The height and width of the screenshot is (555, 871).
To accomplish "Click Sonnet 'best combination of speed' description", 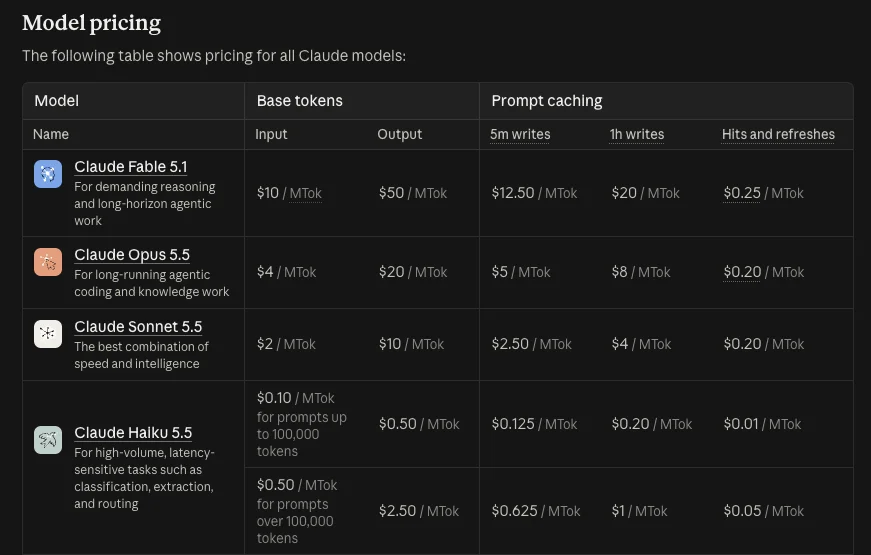I will point(141,355).
